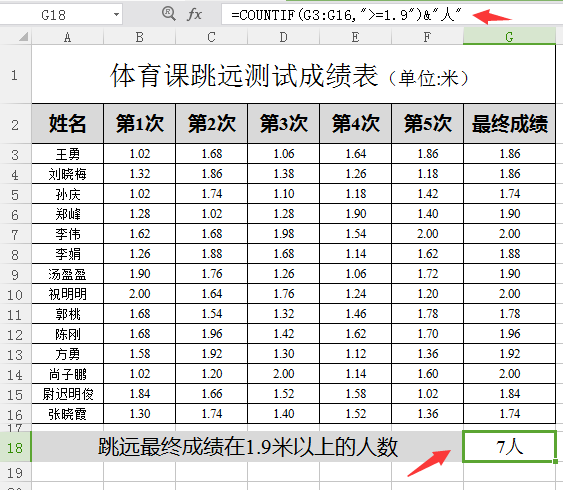Select row 10 header
The width and height of the screenshot is (563, 490).
point(15,294)
